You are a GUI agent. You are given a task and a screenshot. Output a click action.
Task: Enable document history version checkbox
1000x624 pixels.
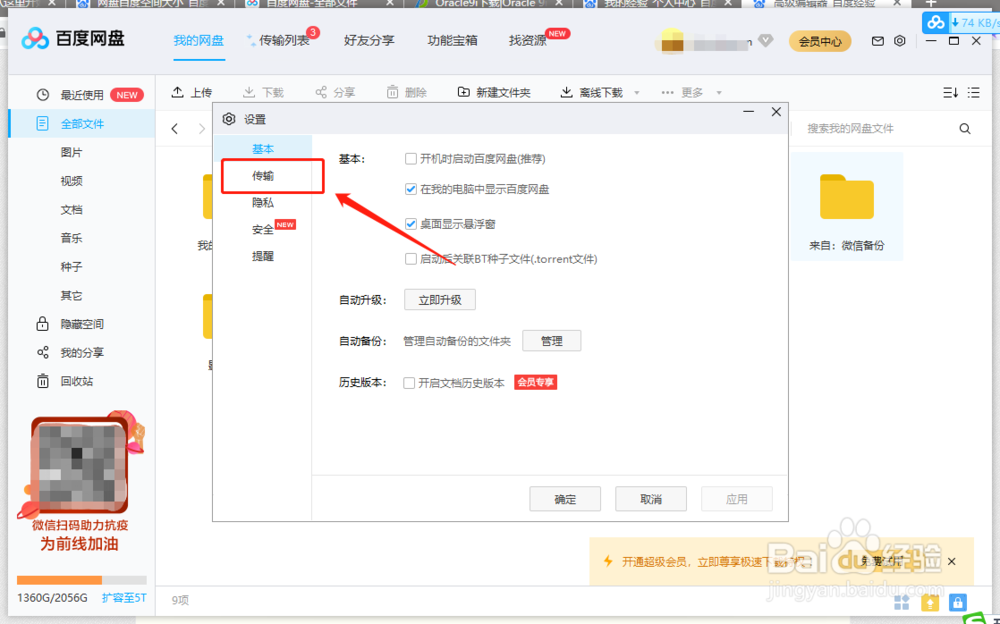409,383
